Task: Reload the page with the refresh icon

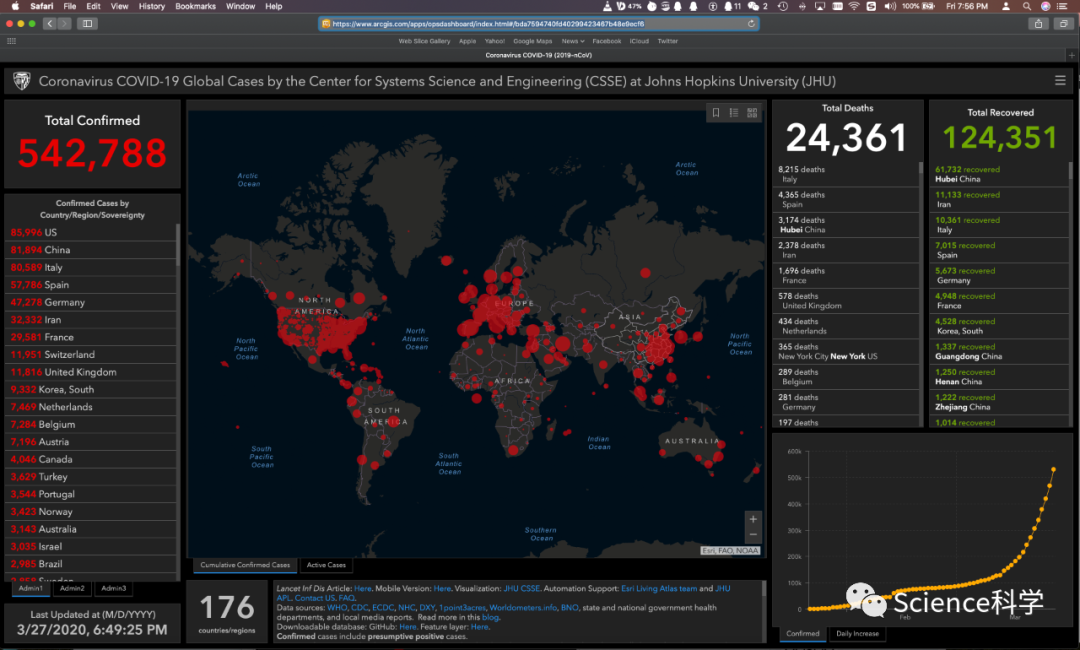Action: (x=751, y=23)
